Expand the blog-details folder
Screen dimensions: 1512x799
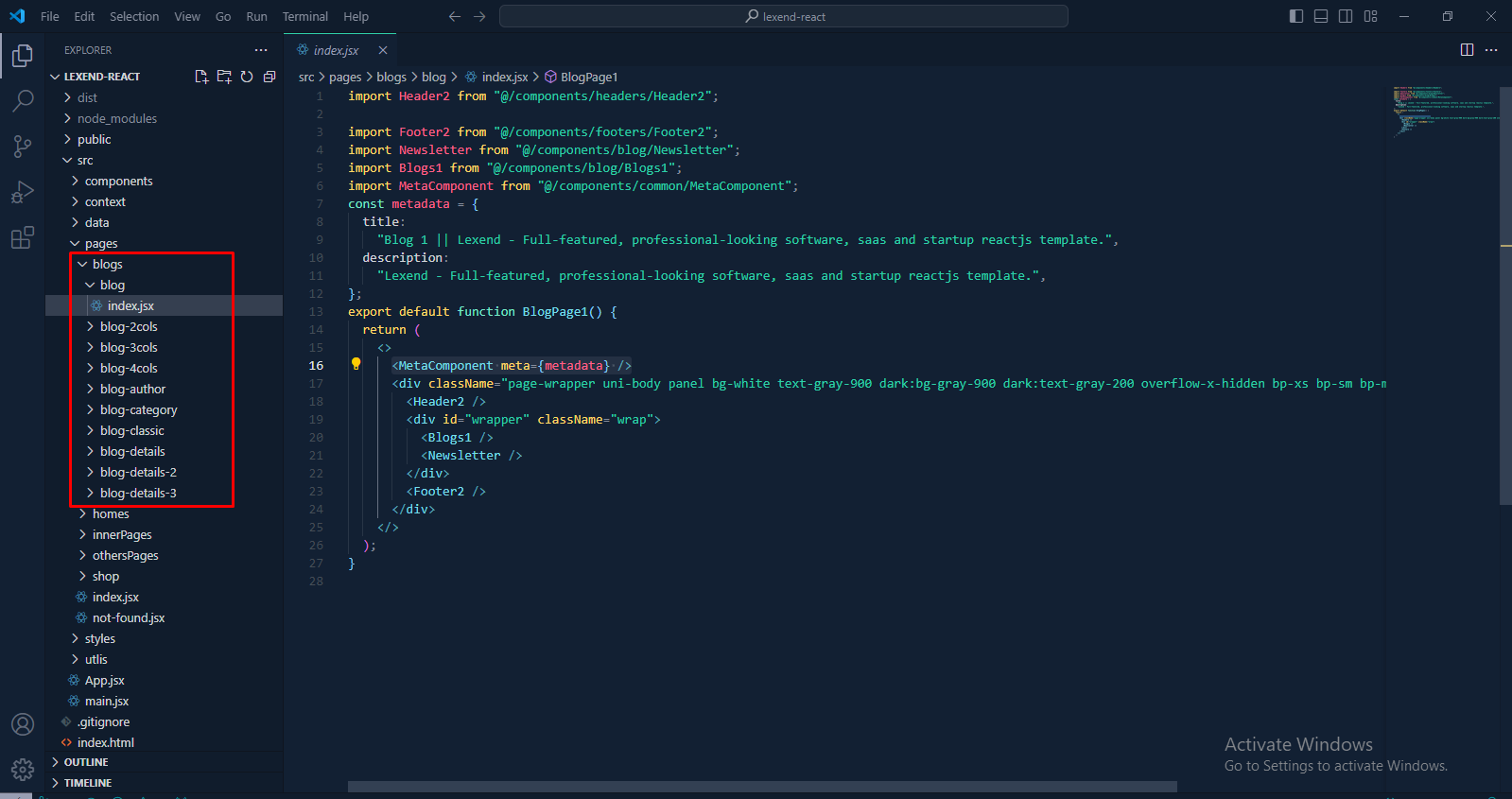coord(132,451)
